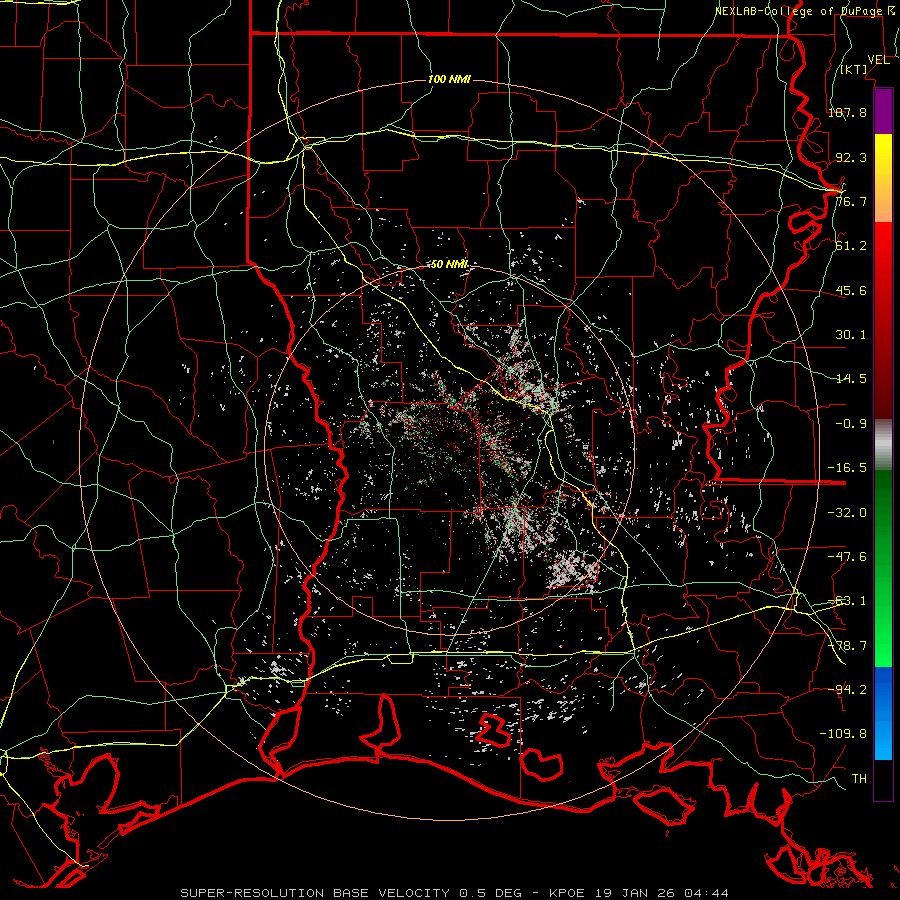Screen dimensions: 900x900
Task: Click the 100 NMI range ring label
Action: tap(449, 79)
